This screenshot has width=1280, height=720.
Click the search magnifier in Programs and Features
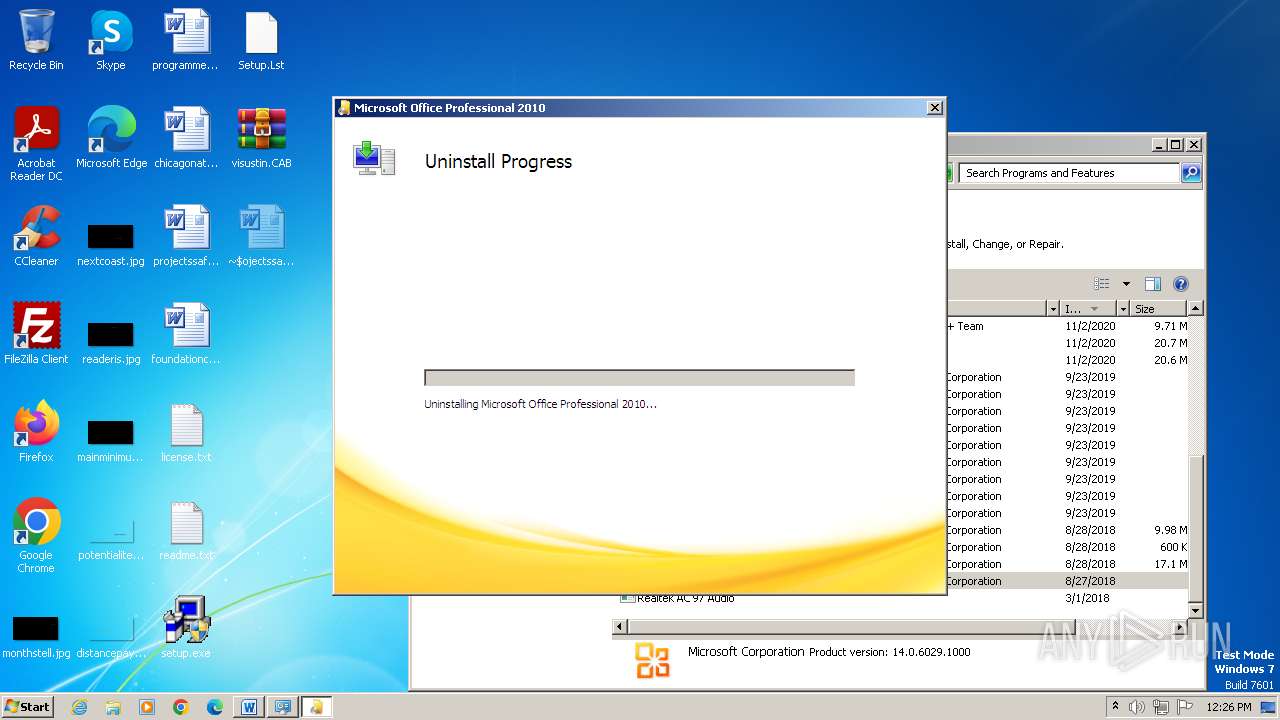coord(1190,173)
